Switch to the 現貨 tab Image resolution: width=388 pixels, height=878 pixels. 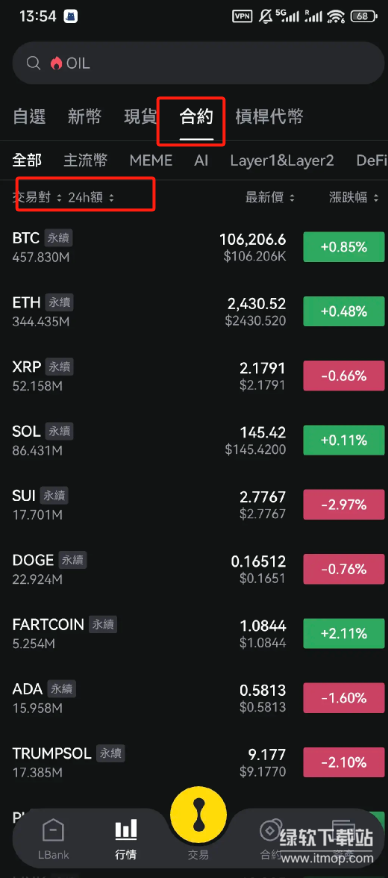pos(141,117)
